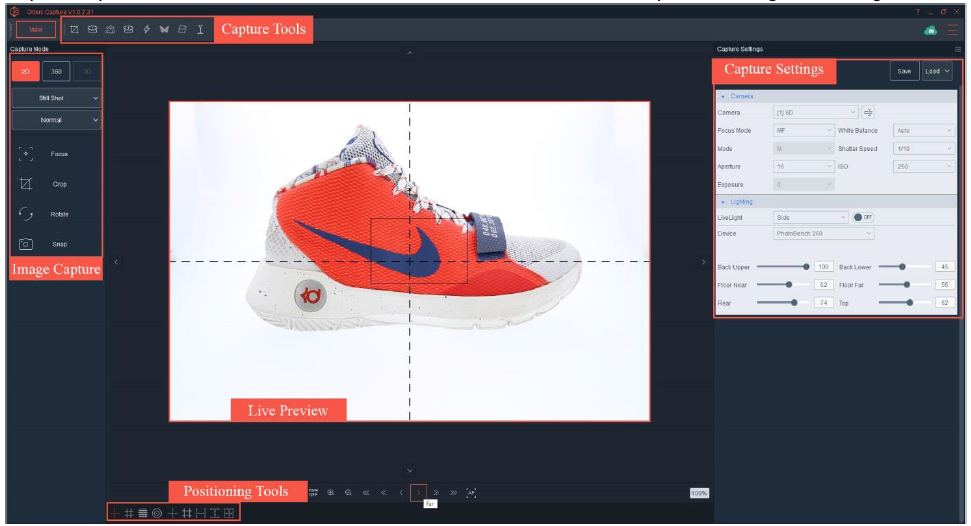This screenshot has height=526, width=971.
Task: Open the LiveLight Side dropdown
Action: pos(810,217)
